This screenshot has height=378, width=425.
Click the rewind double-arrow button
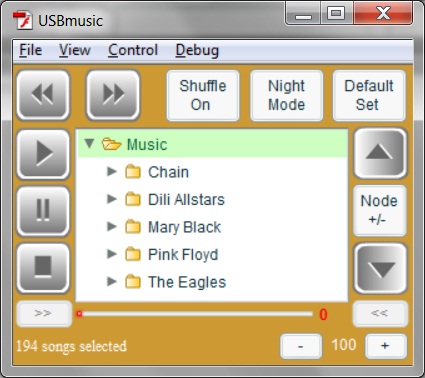tap(43, 95)
